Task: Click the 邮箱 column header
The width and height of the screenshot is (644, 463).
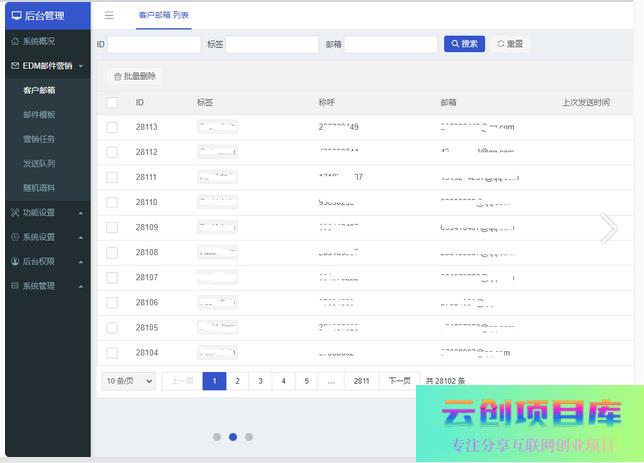Action: [x=448, y=102]
